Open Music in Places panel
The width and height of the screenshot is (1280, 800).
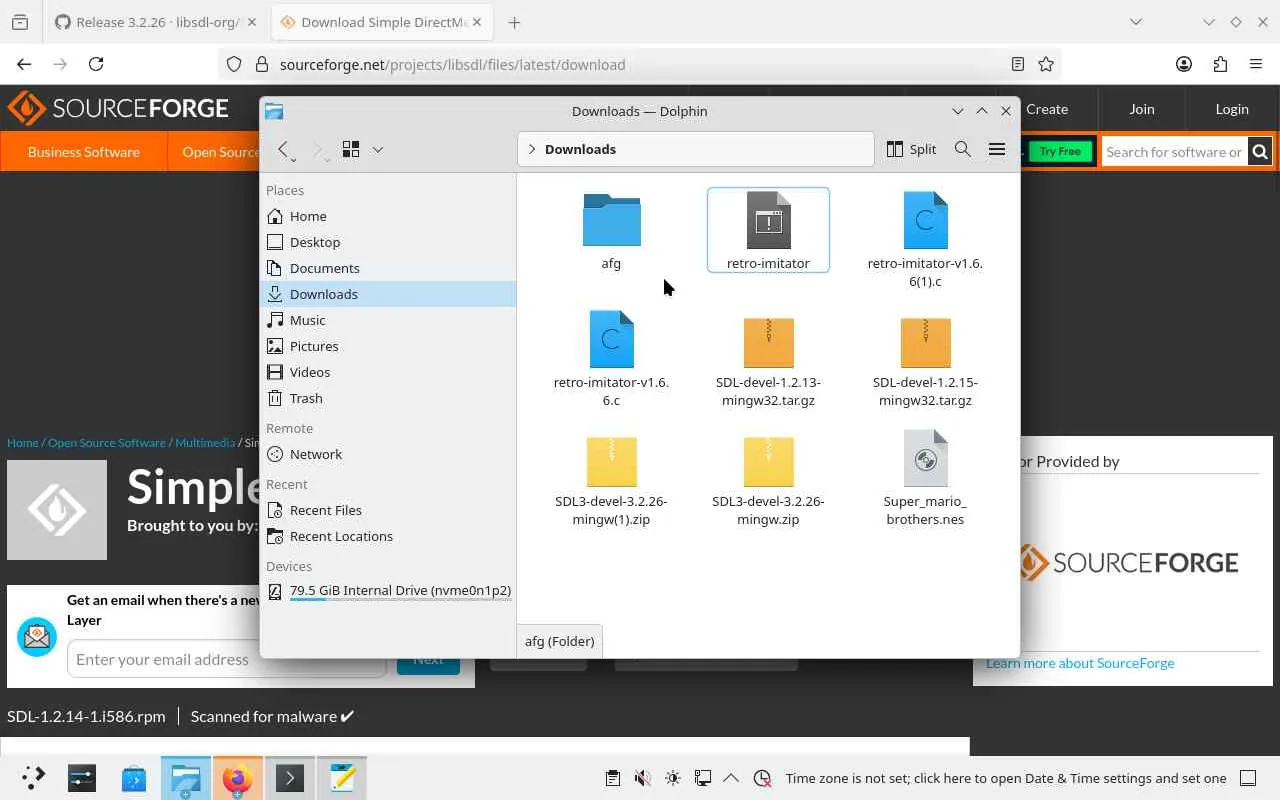coord(389,320)
